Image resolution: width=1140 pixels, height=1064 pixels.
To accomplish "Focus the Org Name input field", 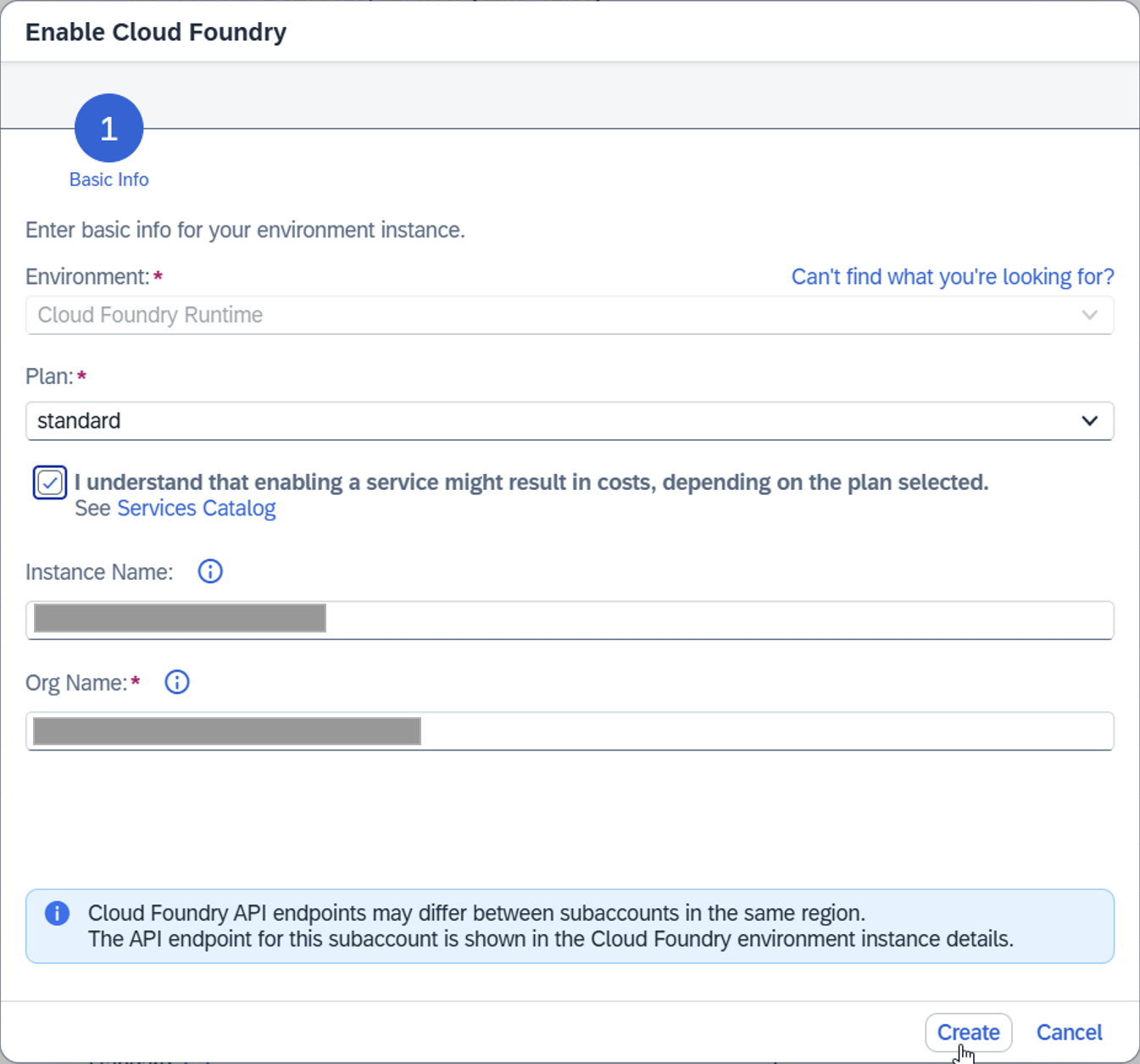I will (x=570, y=732).
